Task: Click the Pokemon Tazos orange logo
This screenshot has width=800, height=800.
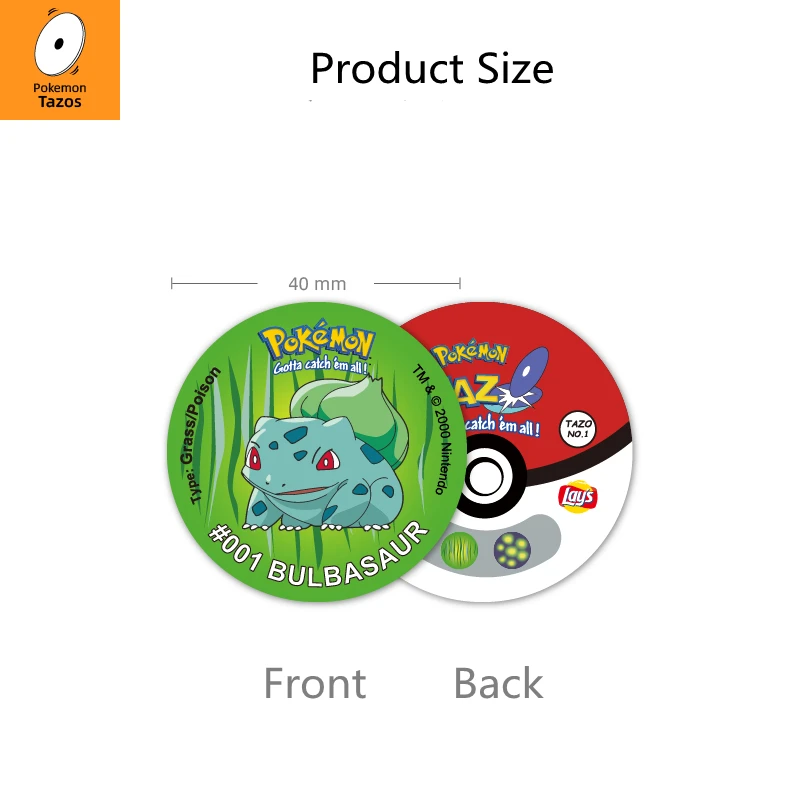Action: [x=60, y=60]
